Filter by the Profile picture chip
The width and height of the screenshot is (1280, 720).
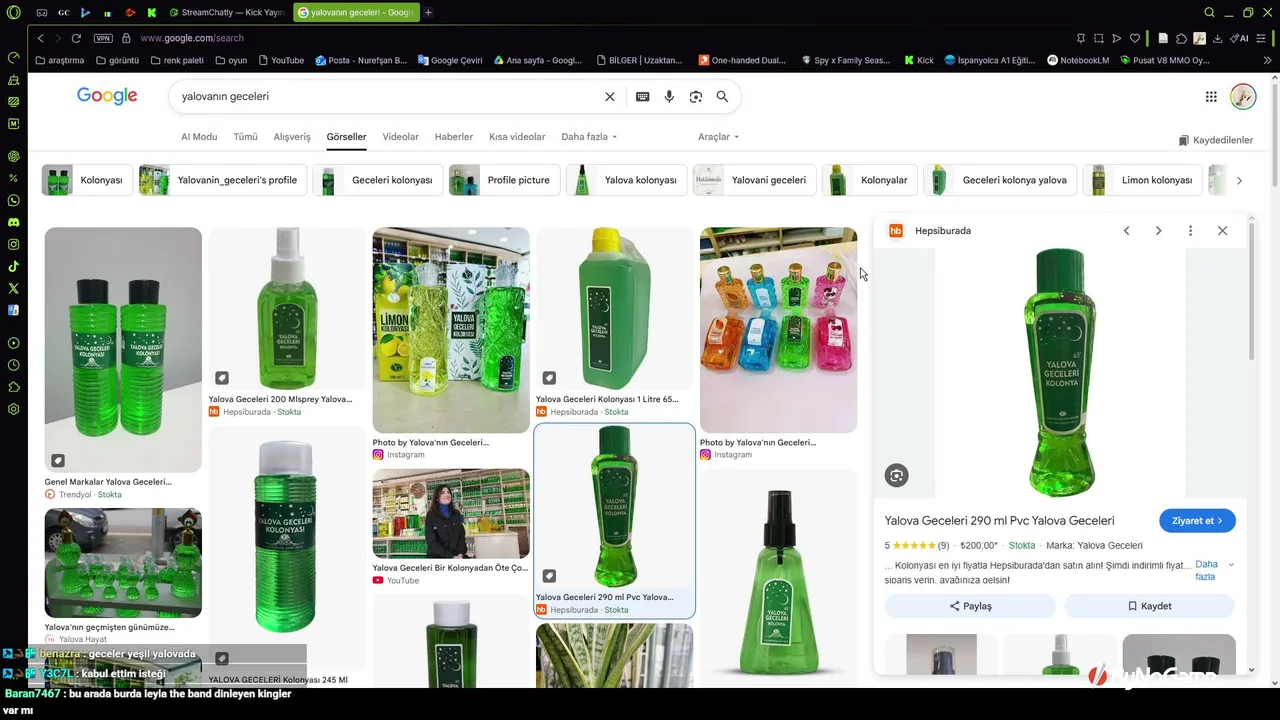click(504, 180)
